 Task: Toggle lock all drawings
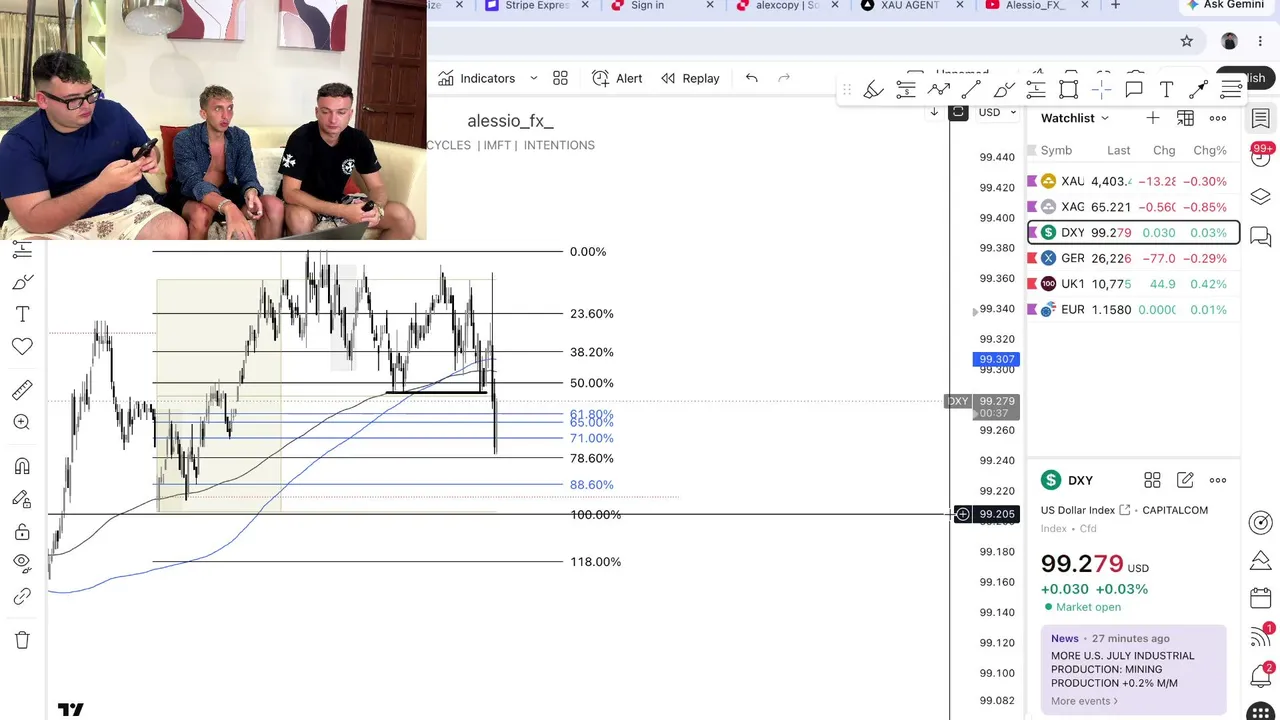pyautogui.click(x=22, y=531)
